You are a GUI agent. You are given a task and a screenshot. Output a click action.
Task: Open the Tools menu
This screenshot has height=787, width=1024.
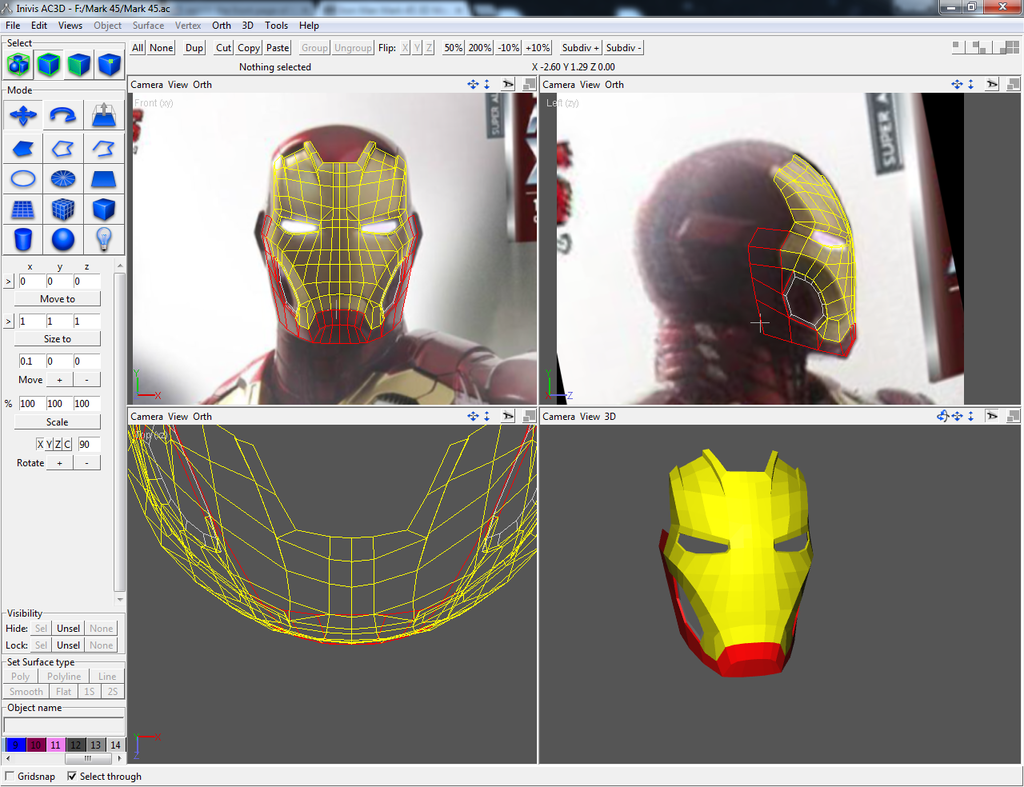[276, 25]
